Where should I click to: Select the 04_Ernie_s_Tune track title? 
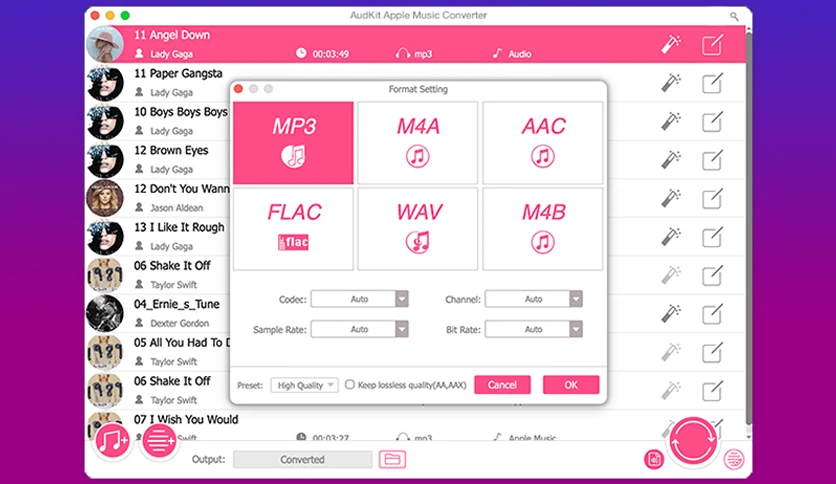click(176, 304)
